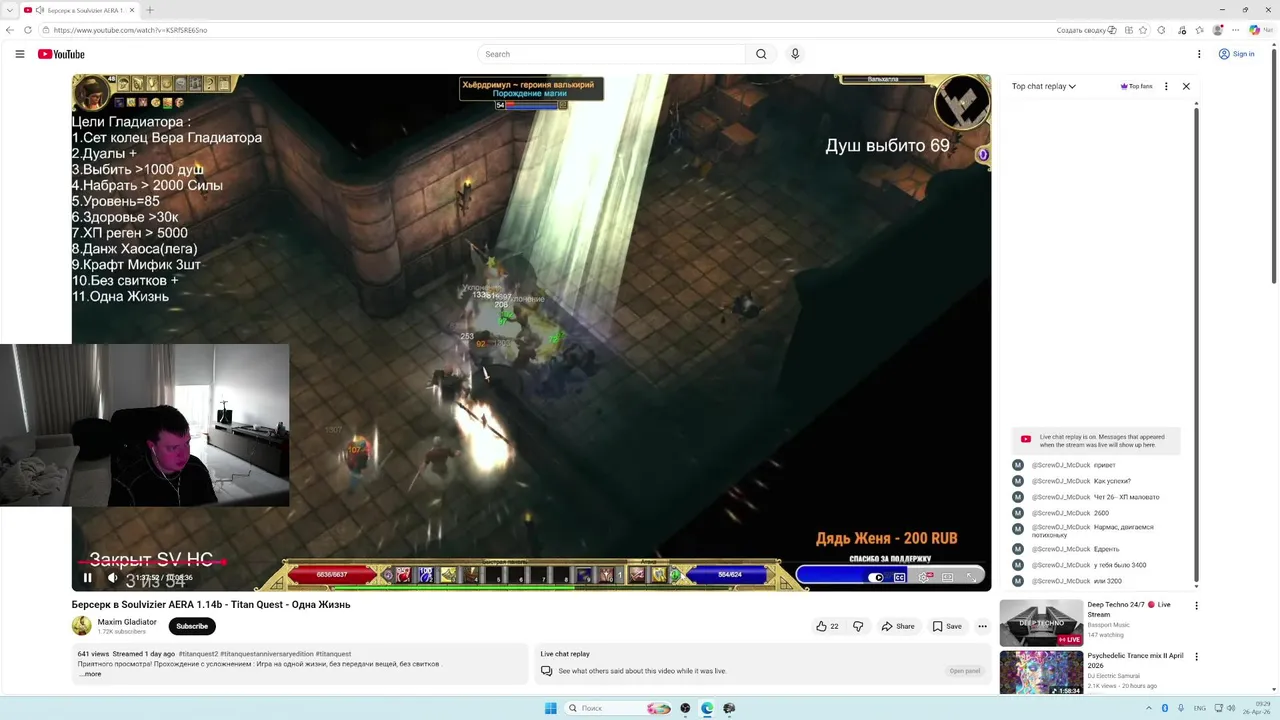Click the Sign in button
The height and width of the screenshot is (720, 1280).
tap(1237, 54)
